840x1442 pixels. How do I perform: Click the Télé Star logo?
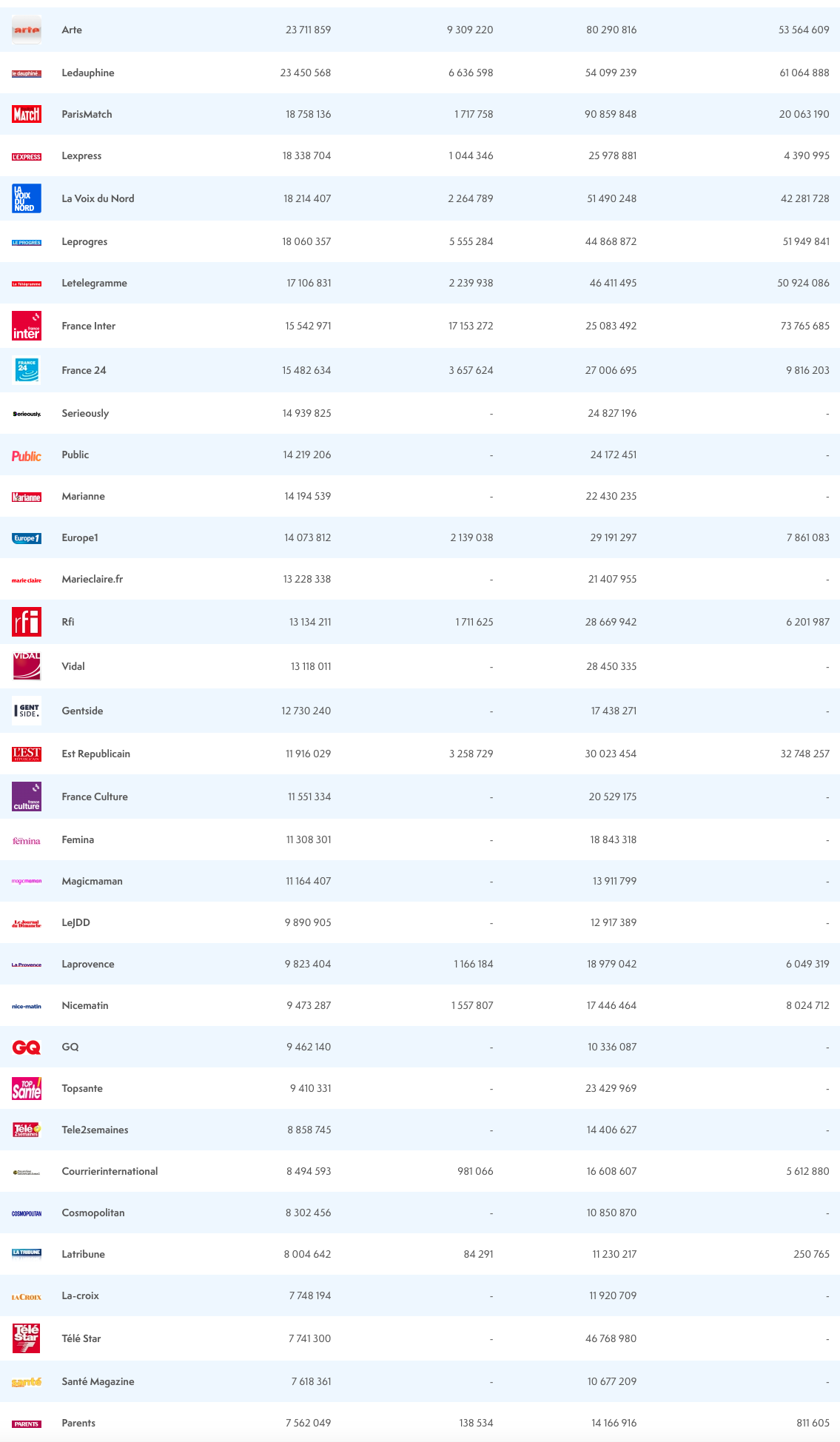click(x=27, y=1338)
